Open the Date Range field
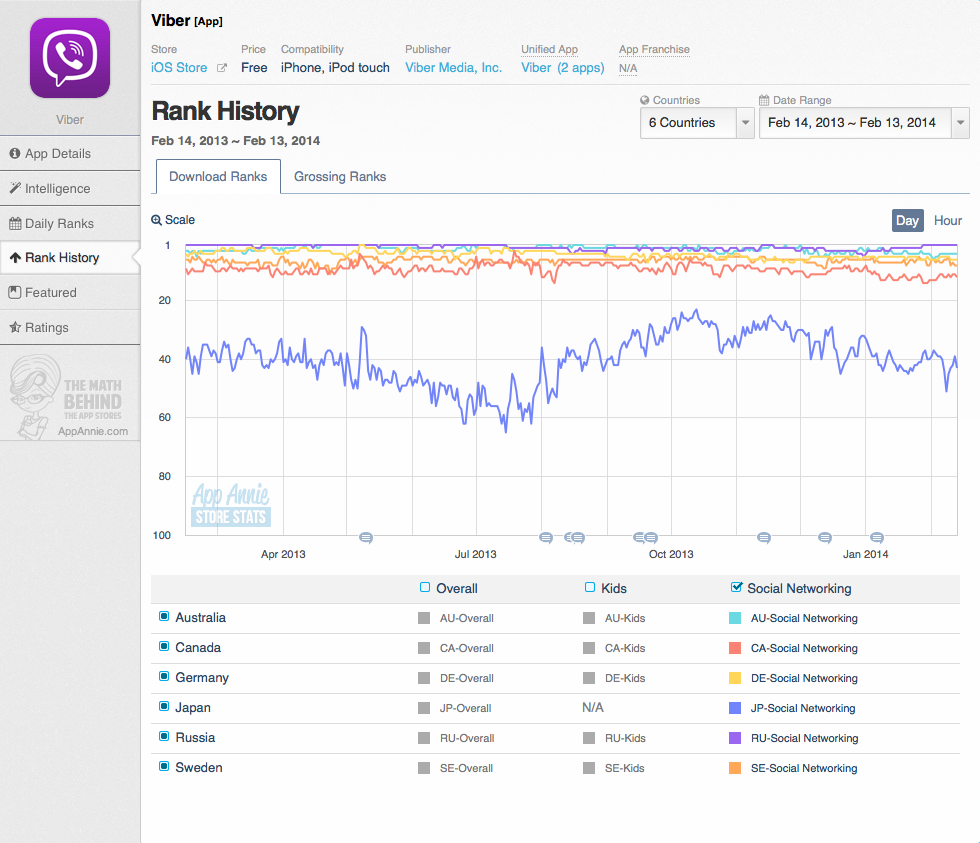 pos(864,123)
